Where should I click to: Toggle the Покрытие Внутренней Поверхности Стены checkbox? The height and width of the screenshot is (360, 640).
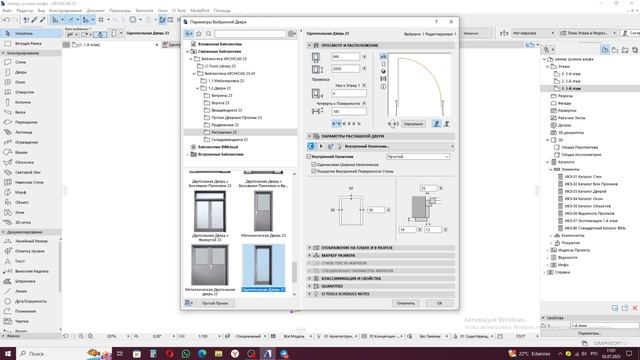click(314, 171)
